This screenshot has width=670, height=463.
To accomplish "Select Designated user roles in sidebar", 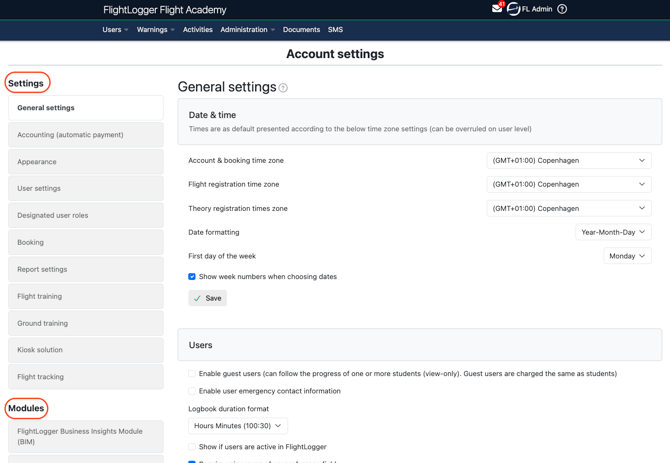I will 86,215.
